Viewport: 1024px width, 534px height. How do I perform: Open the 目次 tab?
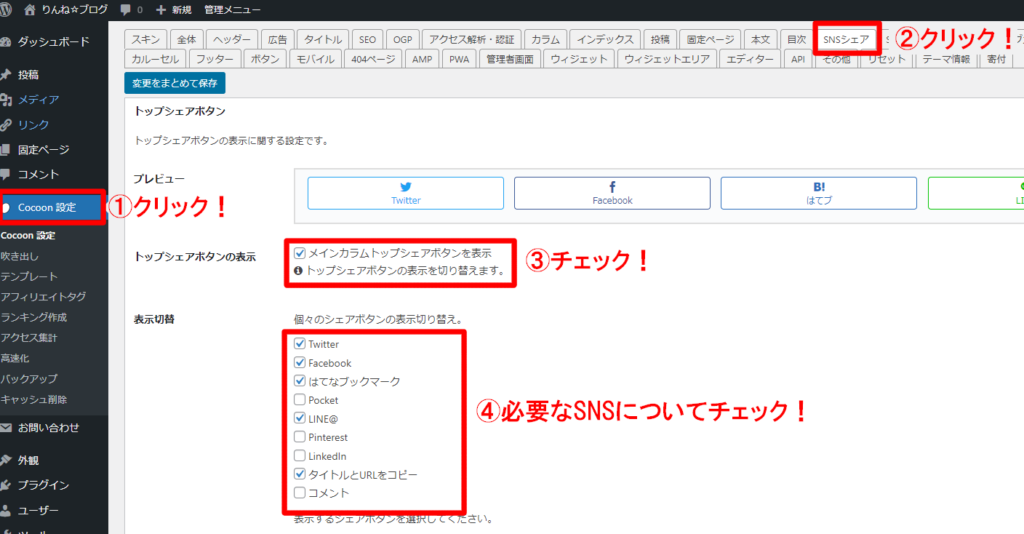coord(797,39)
